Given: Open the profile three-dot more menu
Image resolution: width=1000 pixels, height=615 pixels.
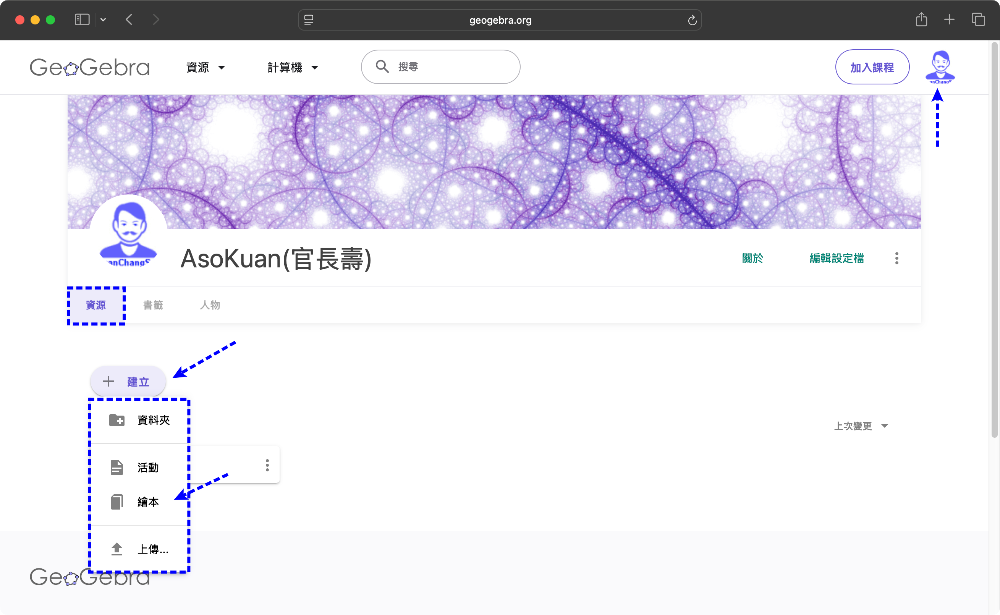Looking at the screenshot, I should [x=896, y=258].
